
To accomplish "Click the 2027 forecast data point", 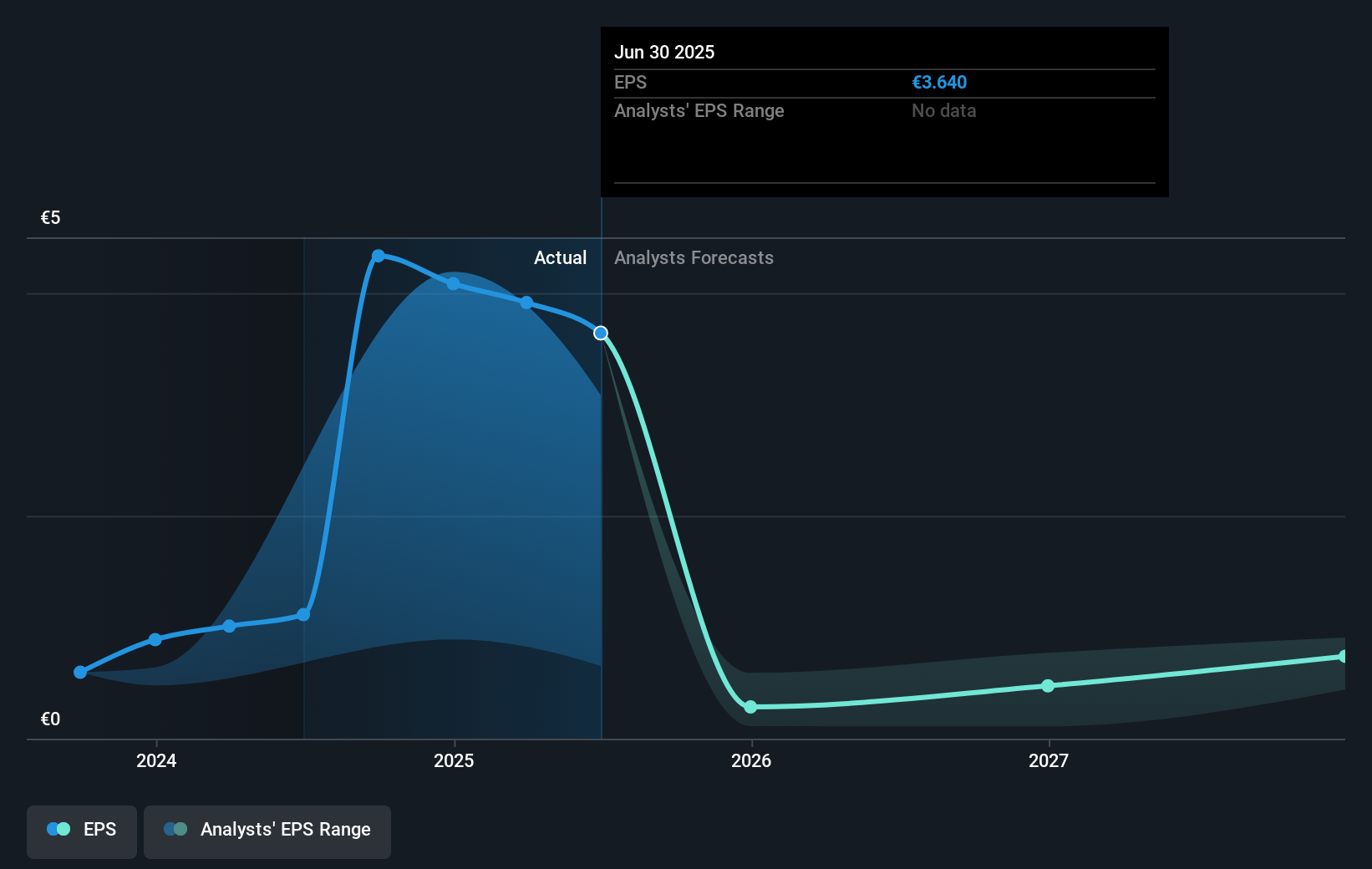I will (1047, 686).
